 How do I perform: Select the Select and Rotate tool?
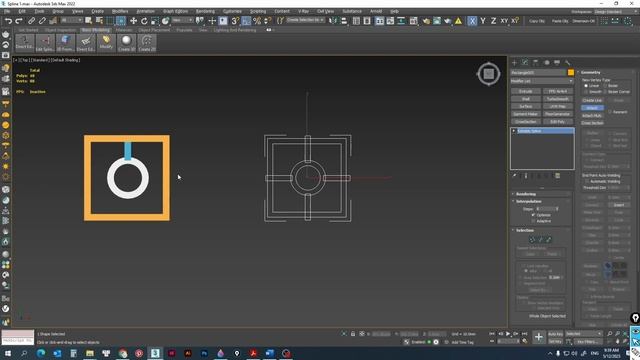pos(144,20)
